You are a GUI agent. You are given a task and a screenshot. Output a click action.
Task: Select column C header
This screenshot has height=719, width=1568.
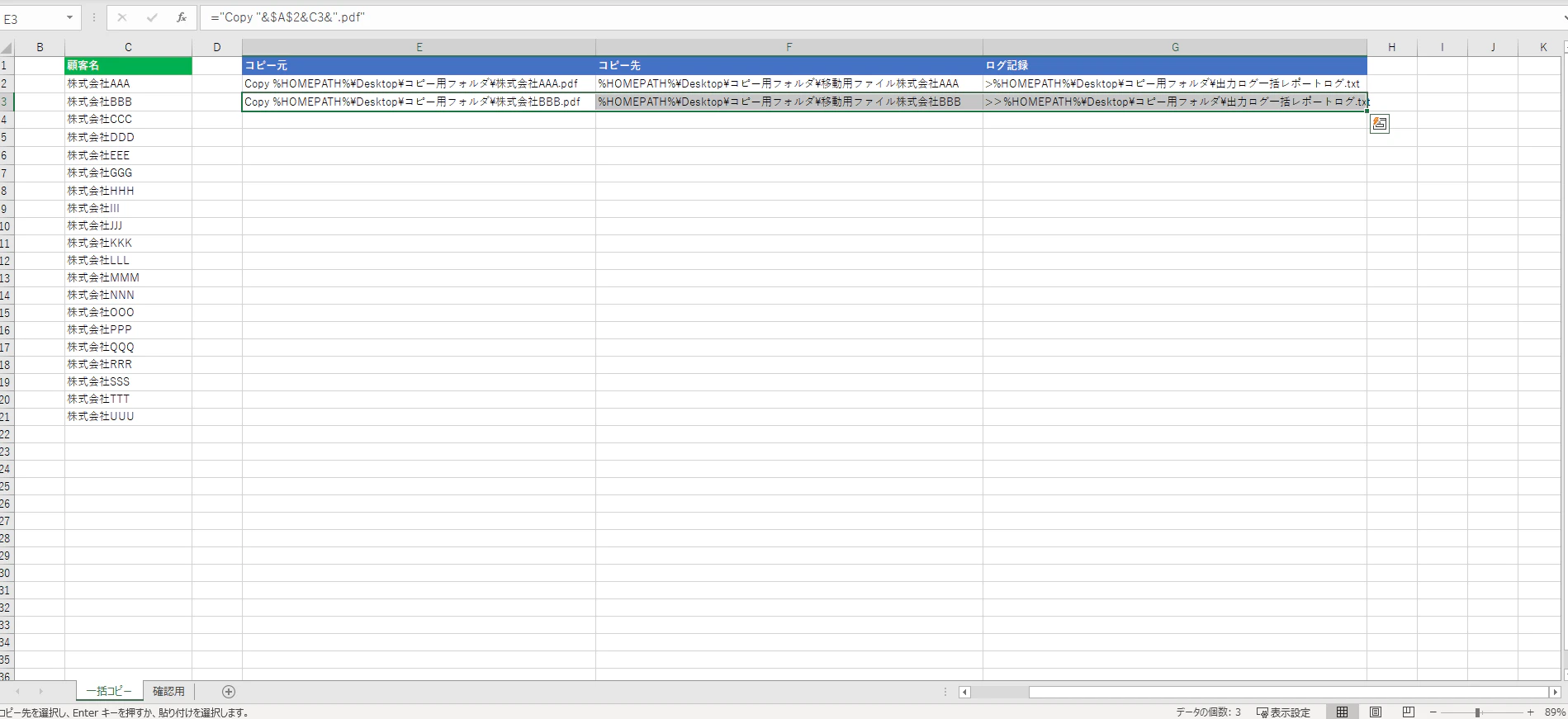tap(128, 48)
